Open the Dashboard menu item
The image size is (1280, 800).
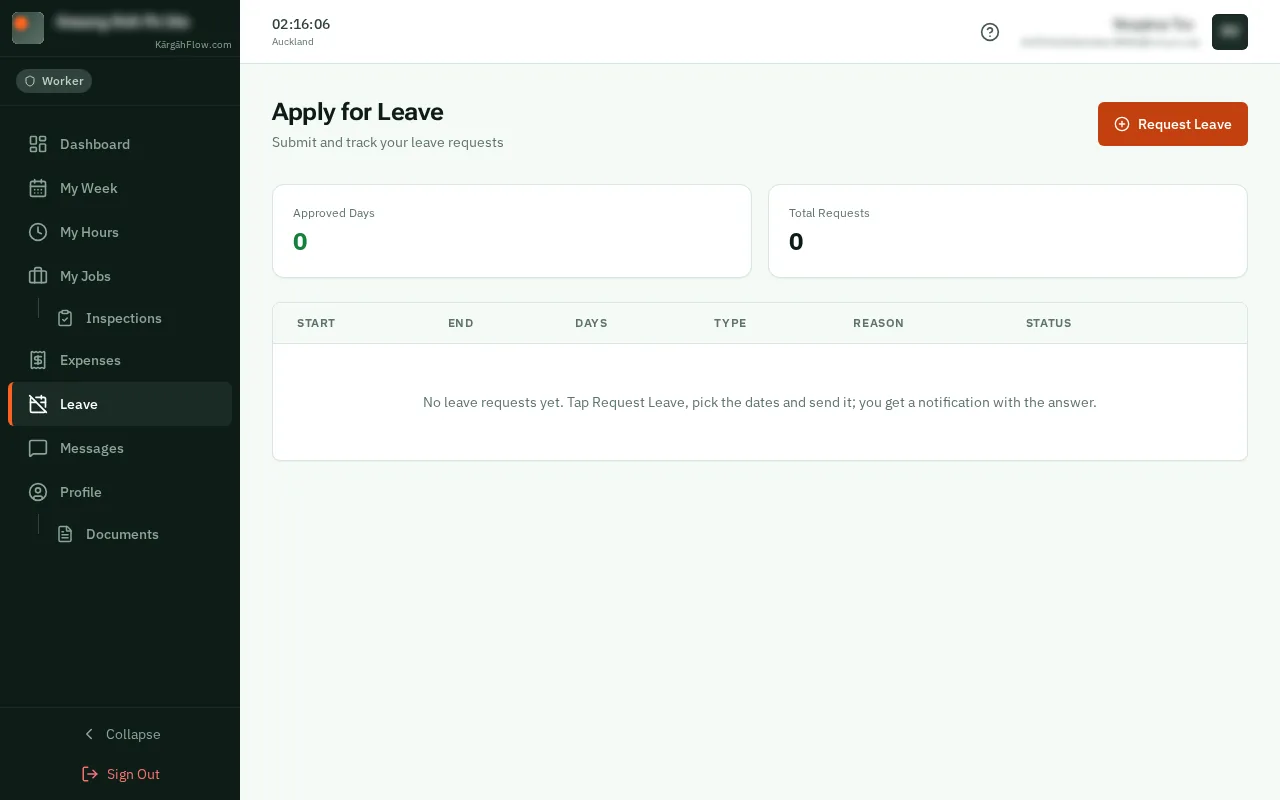[x=120, y=144]
